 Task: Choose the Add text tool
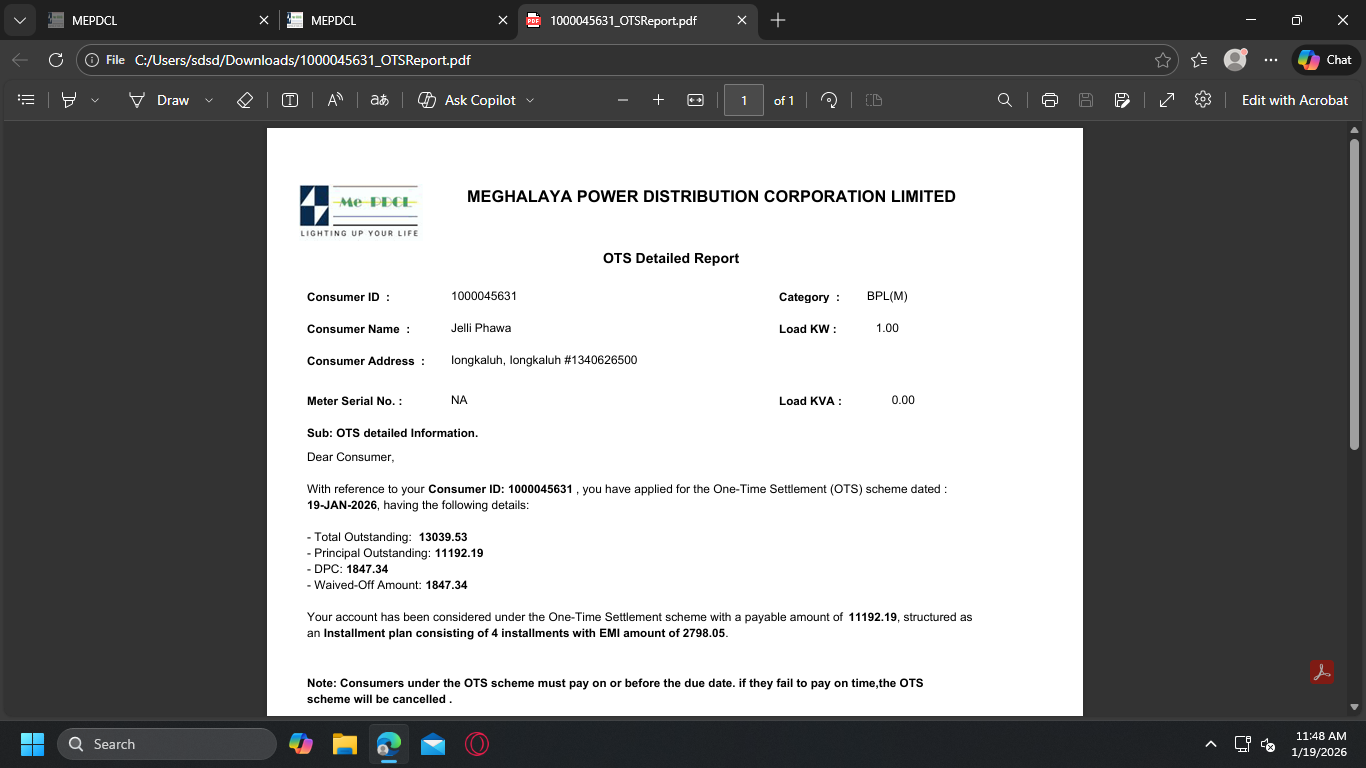[x=290, y=100]
